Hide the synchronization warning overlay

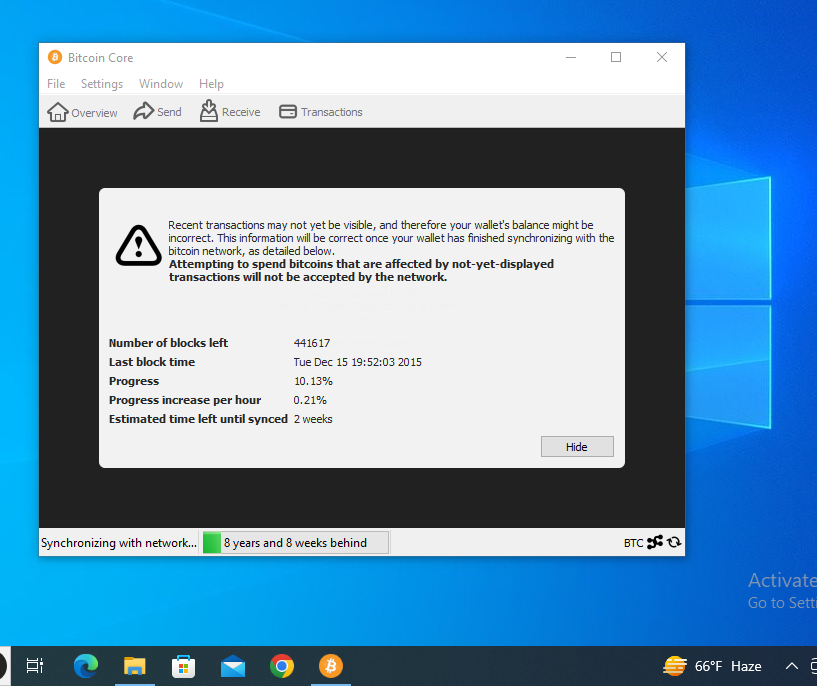577,446
